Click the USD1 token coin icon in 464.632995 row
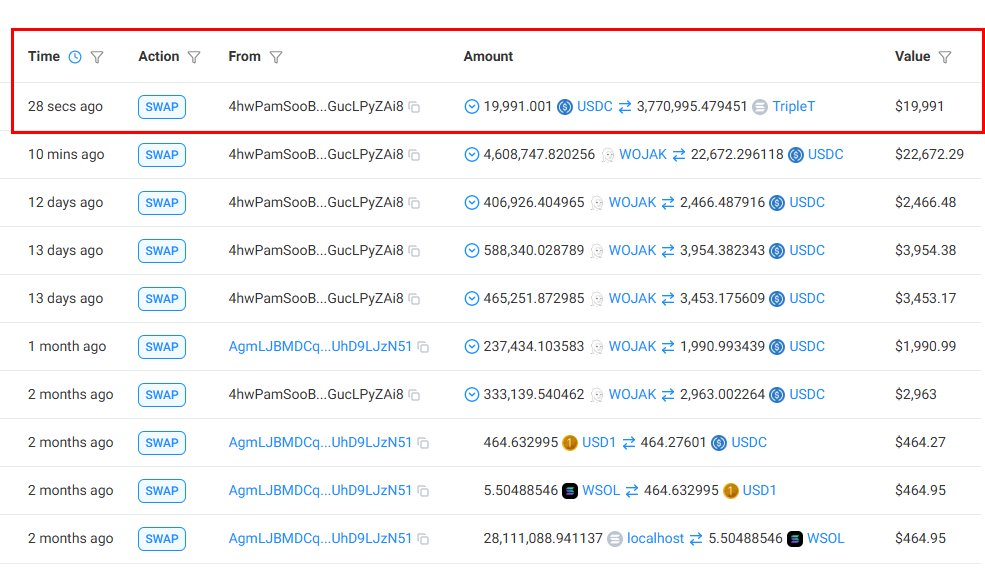Screen dimensions: 985x575 pyautogui.click(x=570, y=442)
